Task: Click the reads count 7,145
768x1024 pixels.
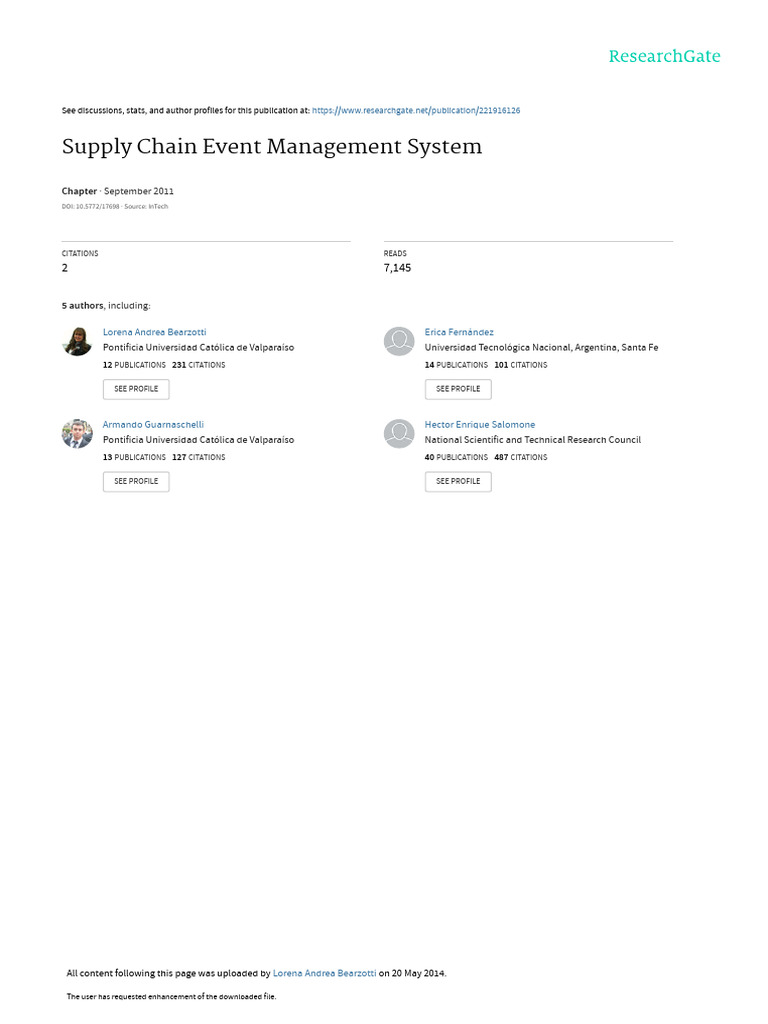Action: [x=397, y=268]
